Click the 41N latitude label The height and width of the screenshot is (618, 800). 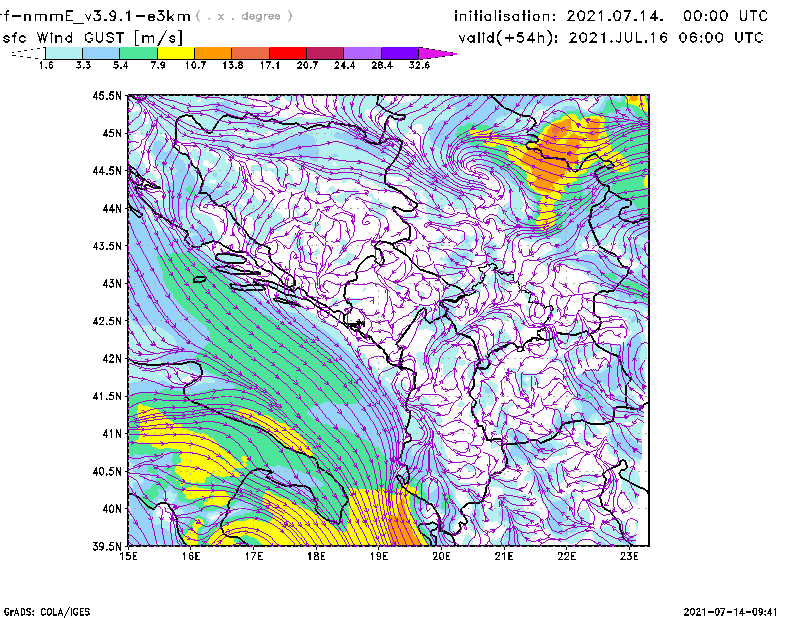click(x=112, y=434)
